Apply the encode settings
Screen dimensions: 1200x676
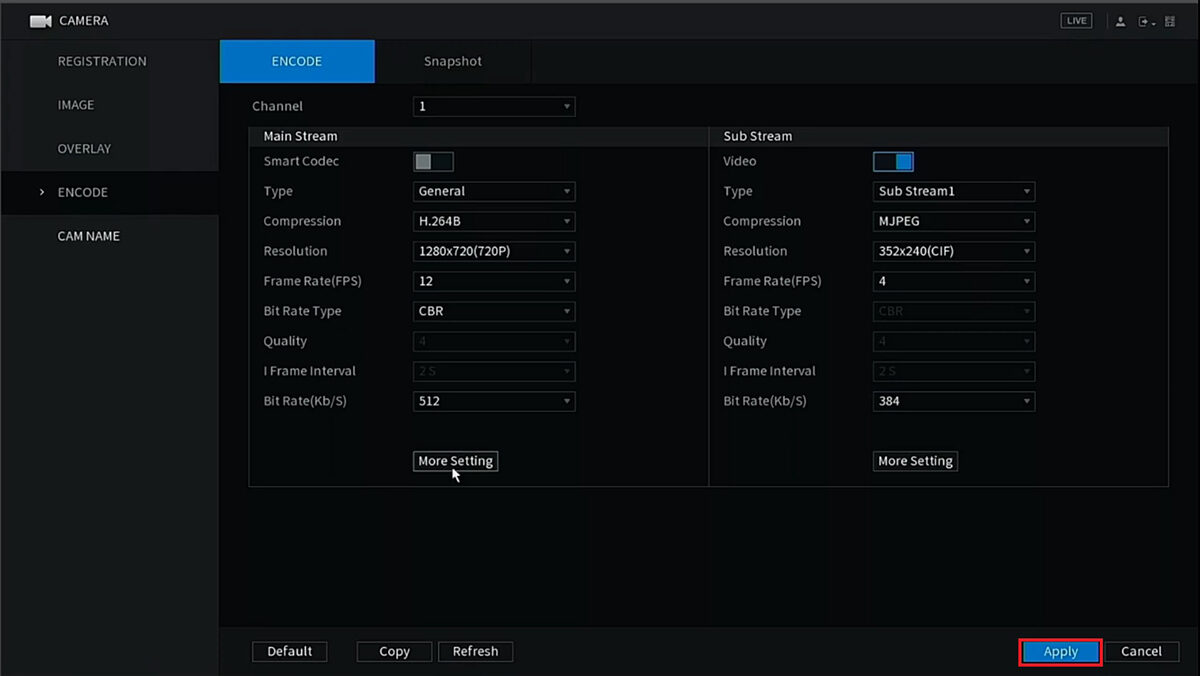click(1060, 651)
